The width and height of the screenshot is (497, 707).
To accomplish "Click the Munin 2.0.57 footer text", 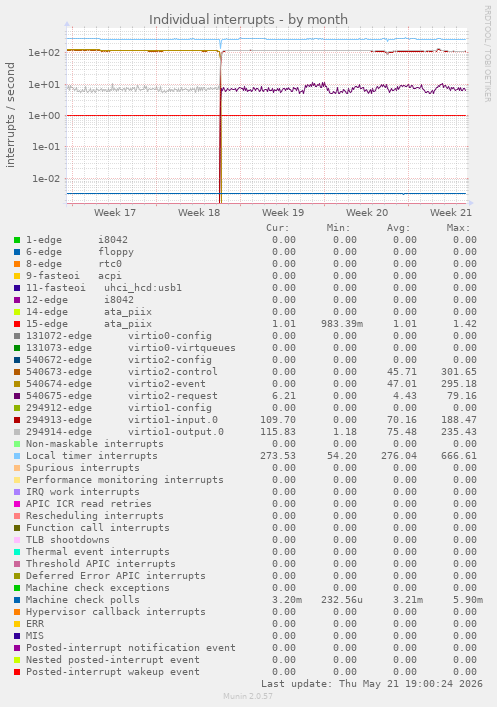I will 248,696.
